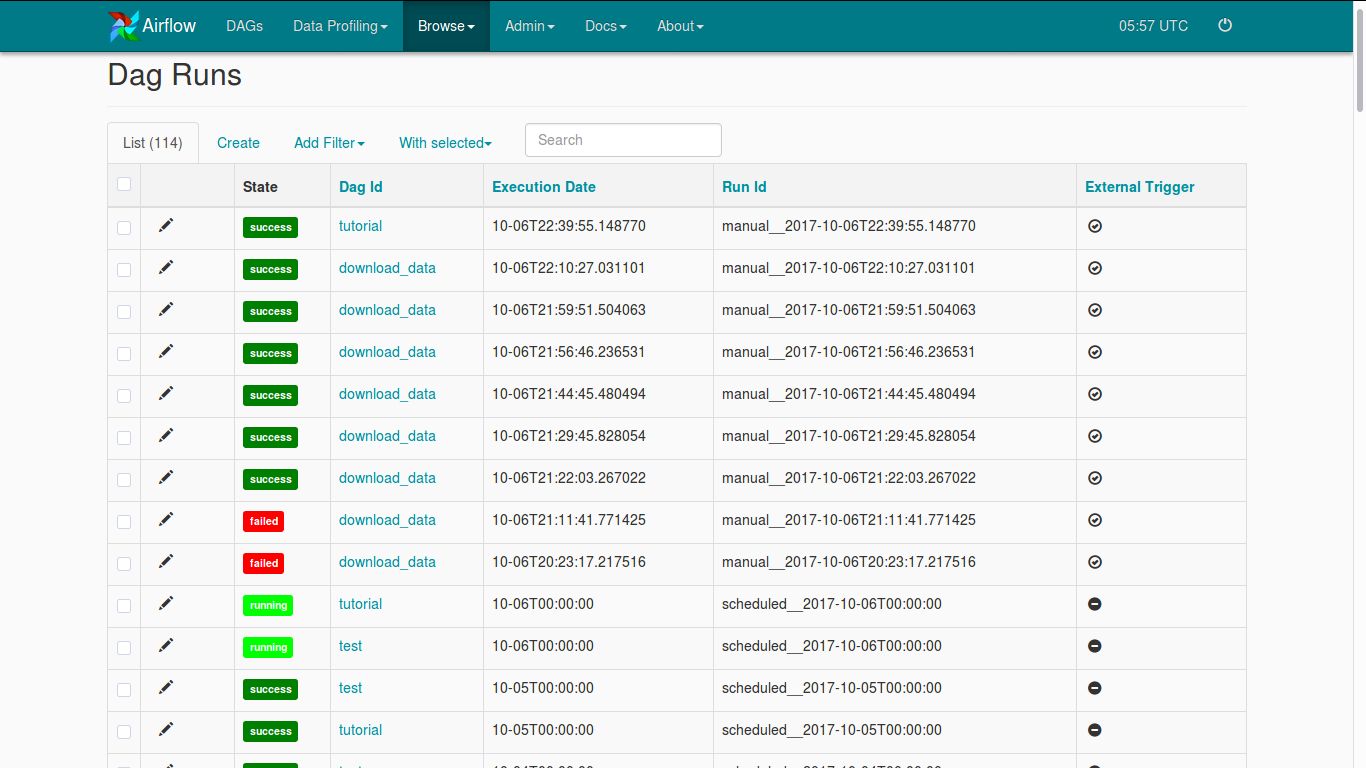1366x768 pixels.
Task: Click execution date 10-06T21:29:45.828054
Action: (x=569, y=436)
